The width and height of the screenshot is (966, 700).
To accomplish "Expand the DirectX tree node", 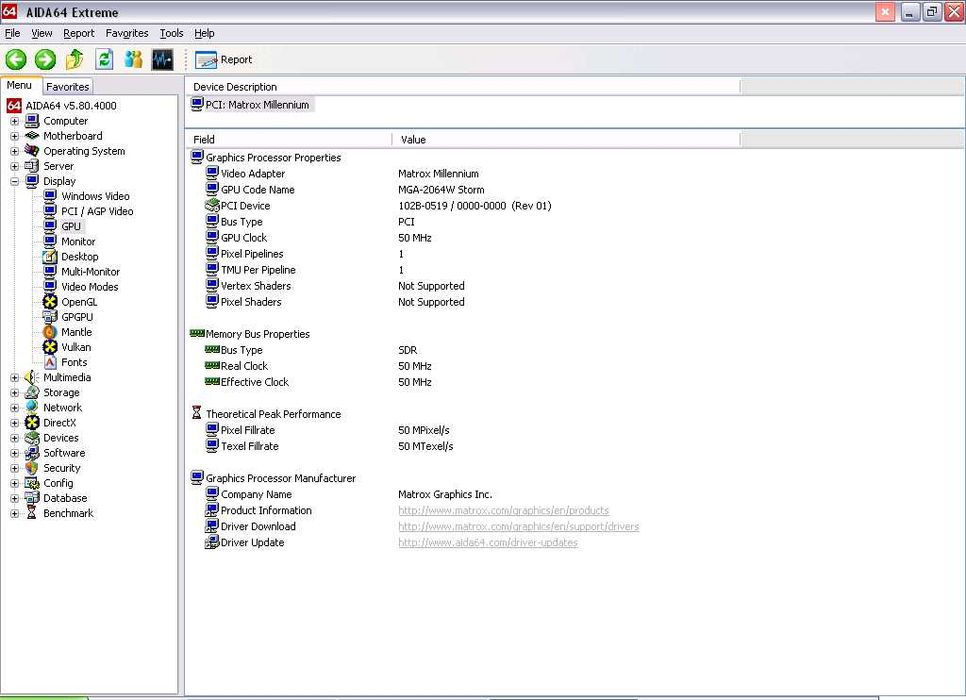I will 14,423.
